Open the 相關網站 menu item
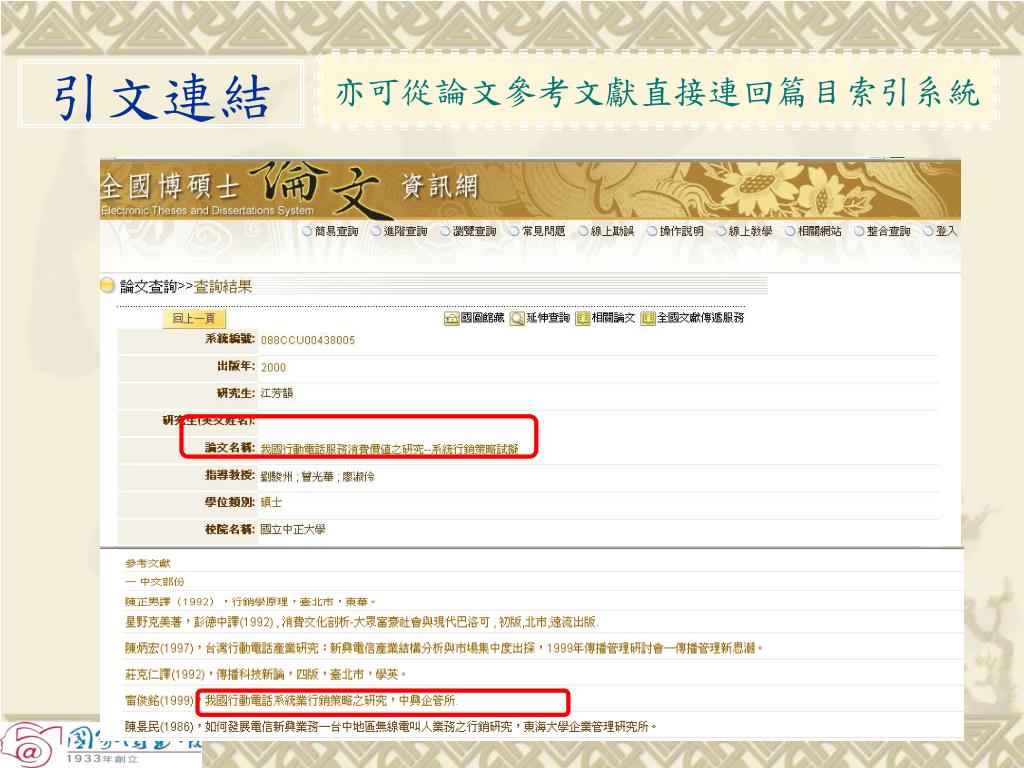The width and height of the screenshot is (1024, 768). (x=820, y=231)
